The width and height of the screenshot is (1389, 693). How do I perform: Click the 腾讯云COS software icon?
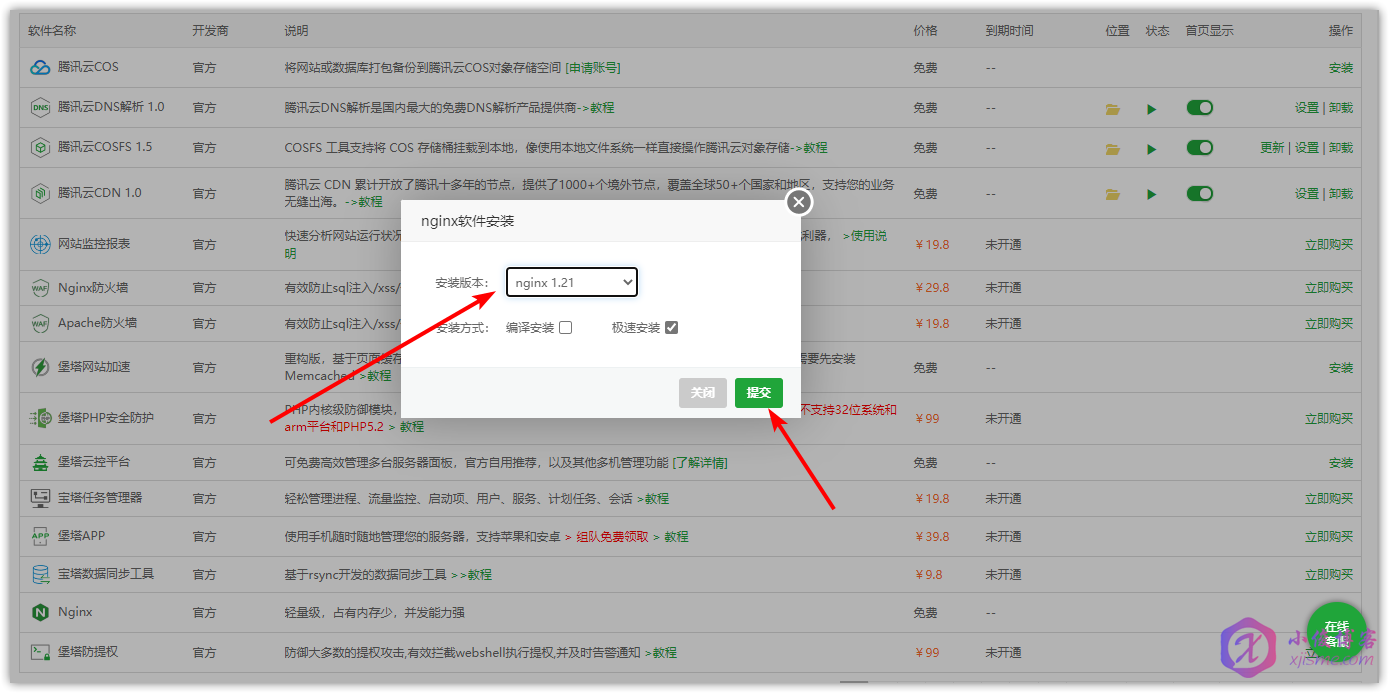tap(40, 67)
